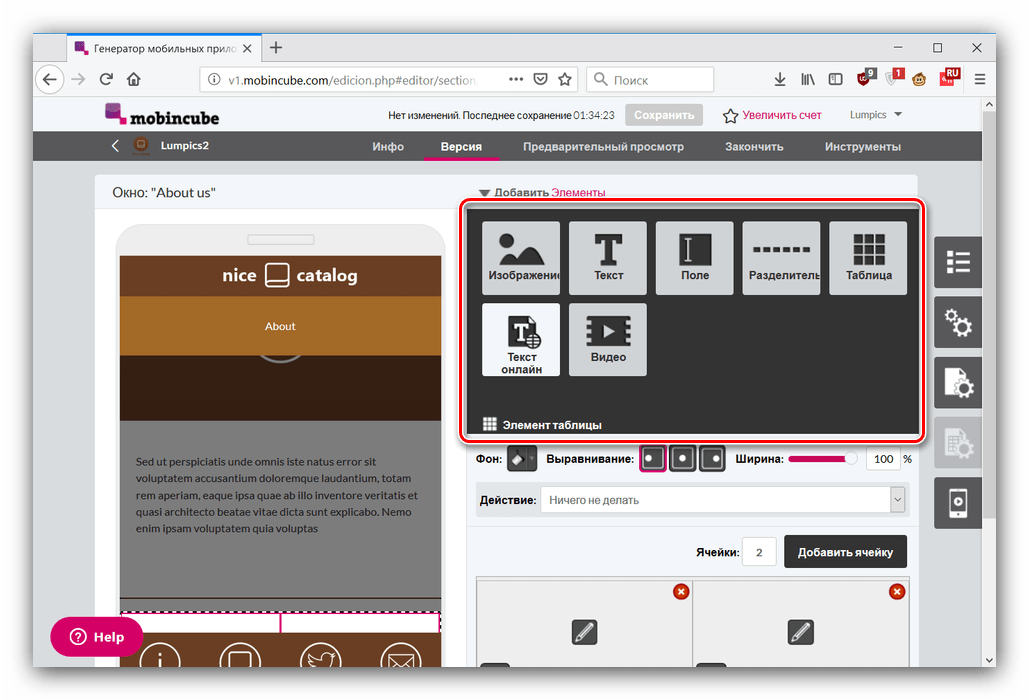Toggle the Firefox sidebar icon
Image resolution: width=1029 pixels, height=700 pixels.
tap(835, 79)
